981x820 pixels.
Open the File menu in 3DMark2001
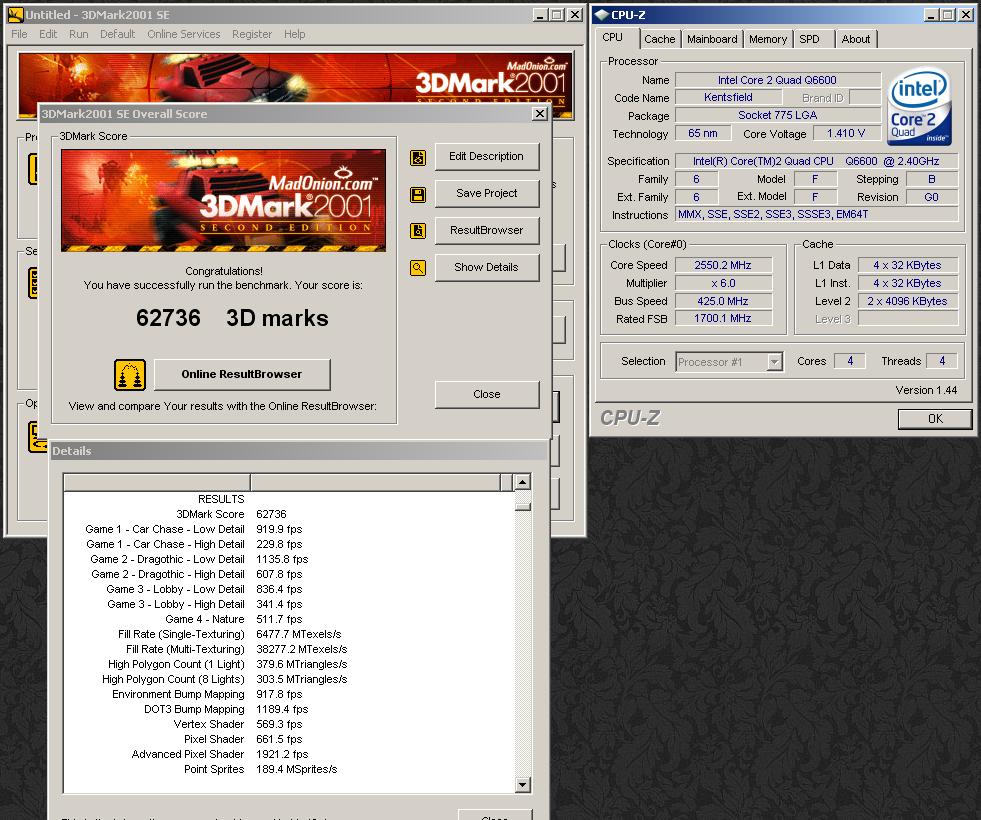coord(19,34)
